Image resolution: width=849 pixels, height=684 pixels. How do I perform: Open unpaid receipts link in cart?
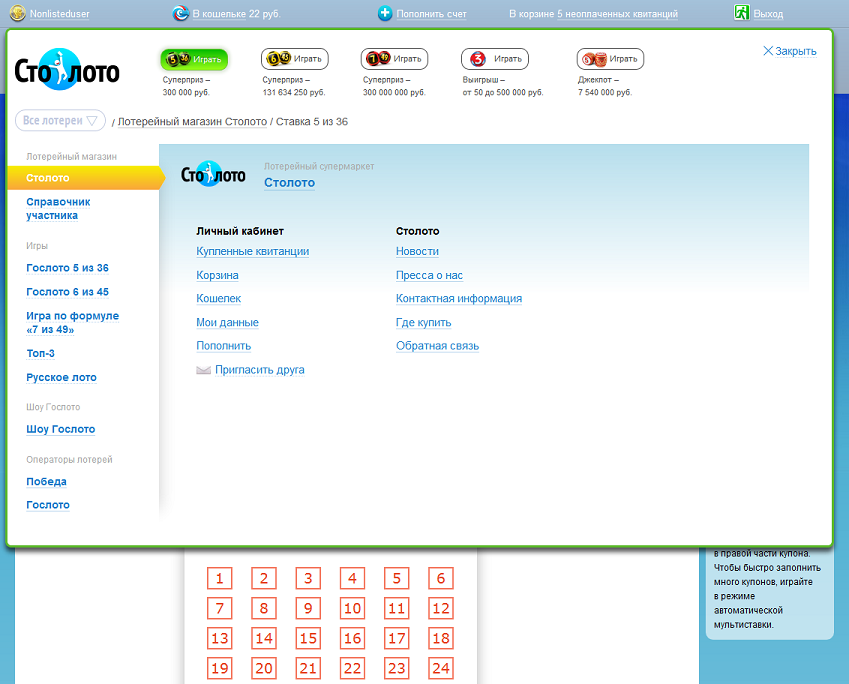tap(617, 14)
